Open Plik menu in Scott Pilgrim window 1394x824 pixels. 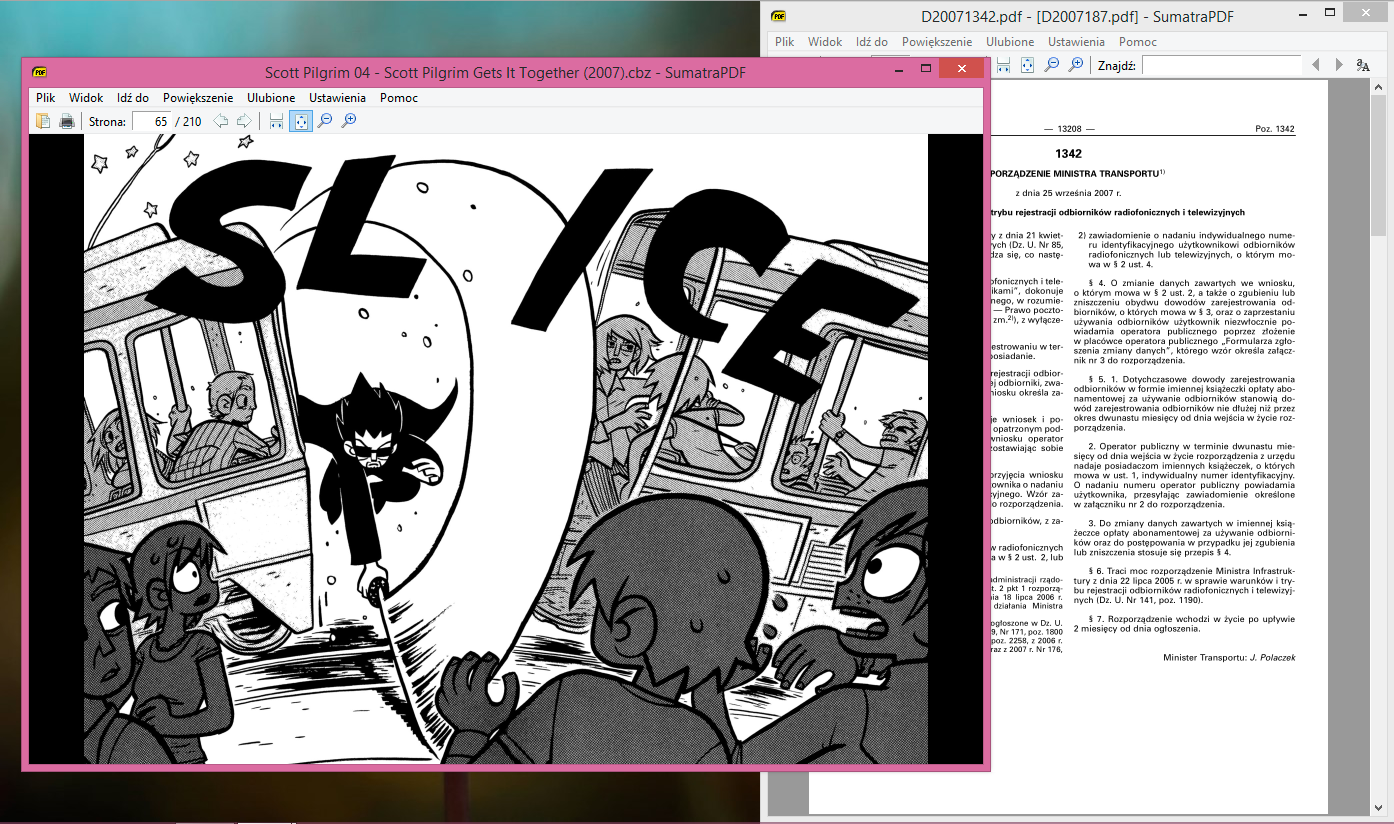coord(46,98)
